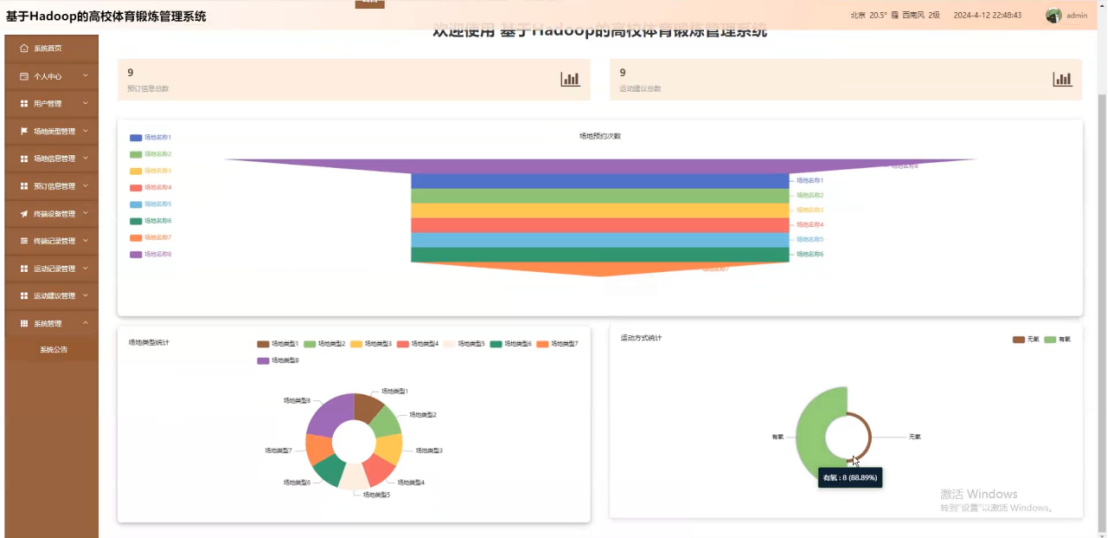Toggle 场地类型2 in the pie legend

tap(324, 344)
